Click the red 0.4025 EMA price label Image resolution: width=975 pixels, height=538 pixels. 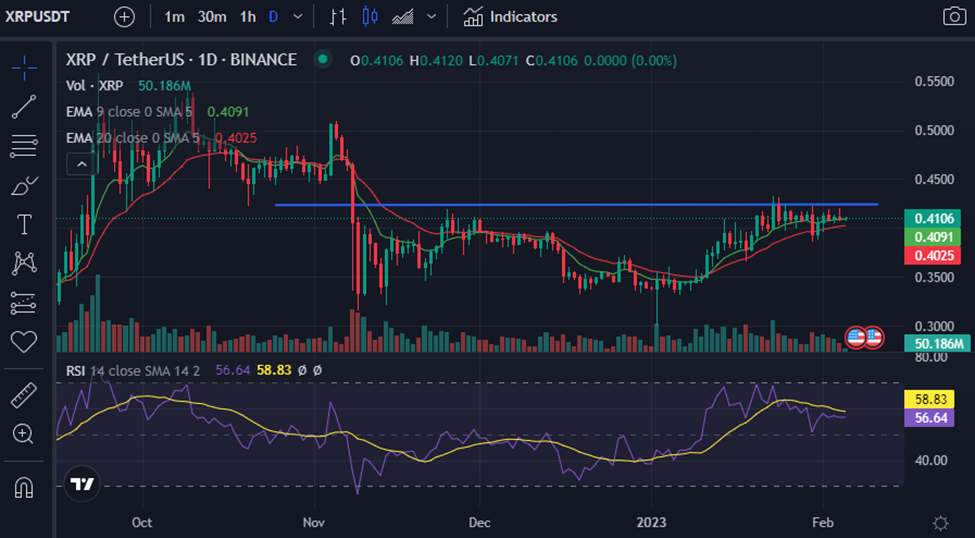(932, 255)
